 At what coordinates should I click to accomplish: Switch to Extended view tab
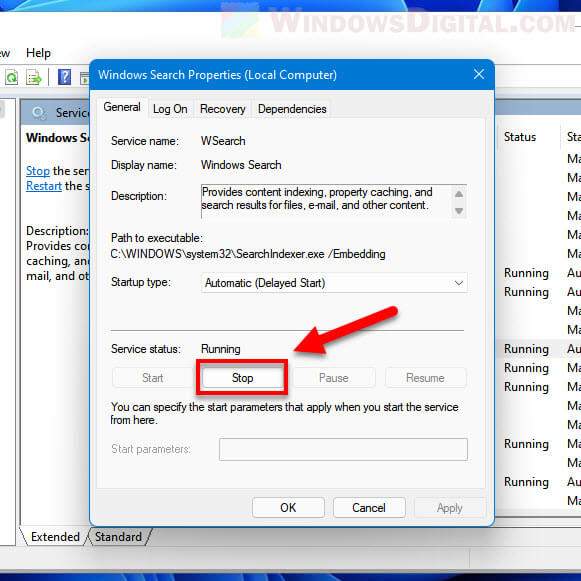pyautogui.click(x=55, y=537)
